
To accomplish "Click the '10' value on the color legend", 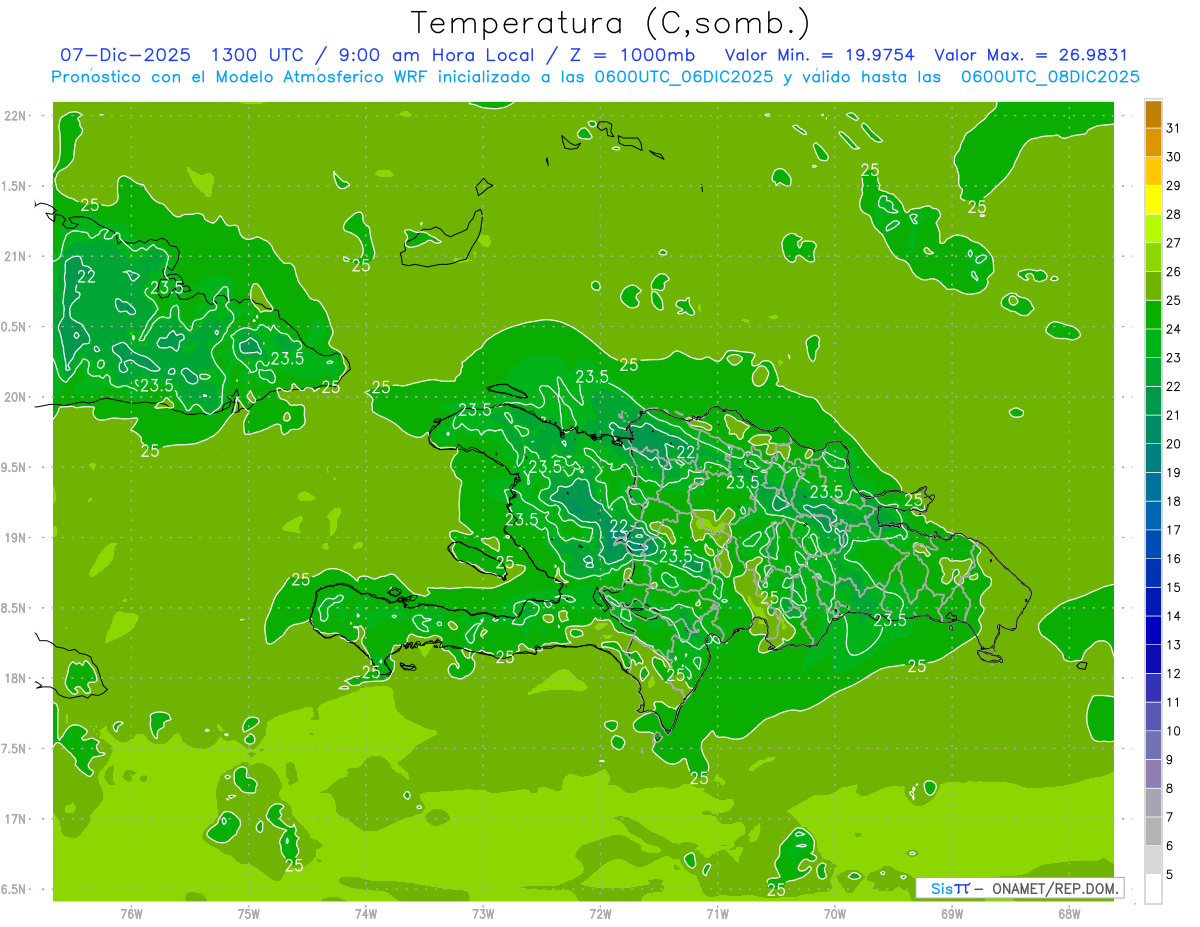I will click(1174, 731).
